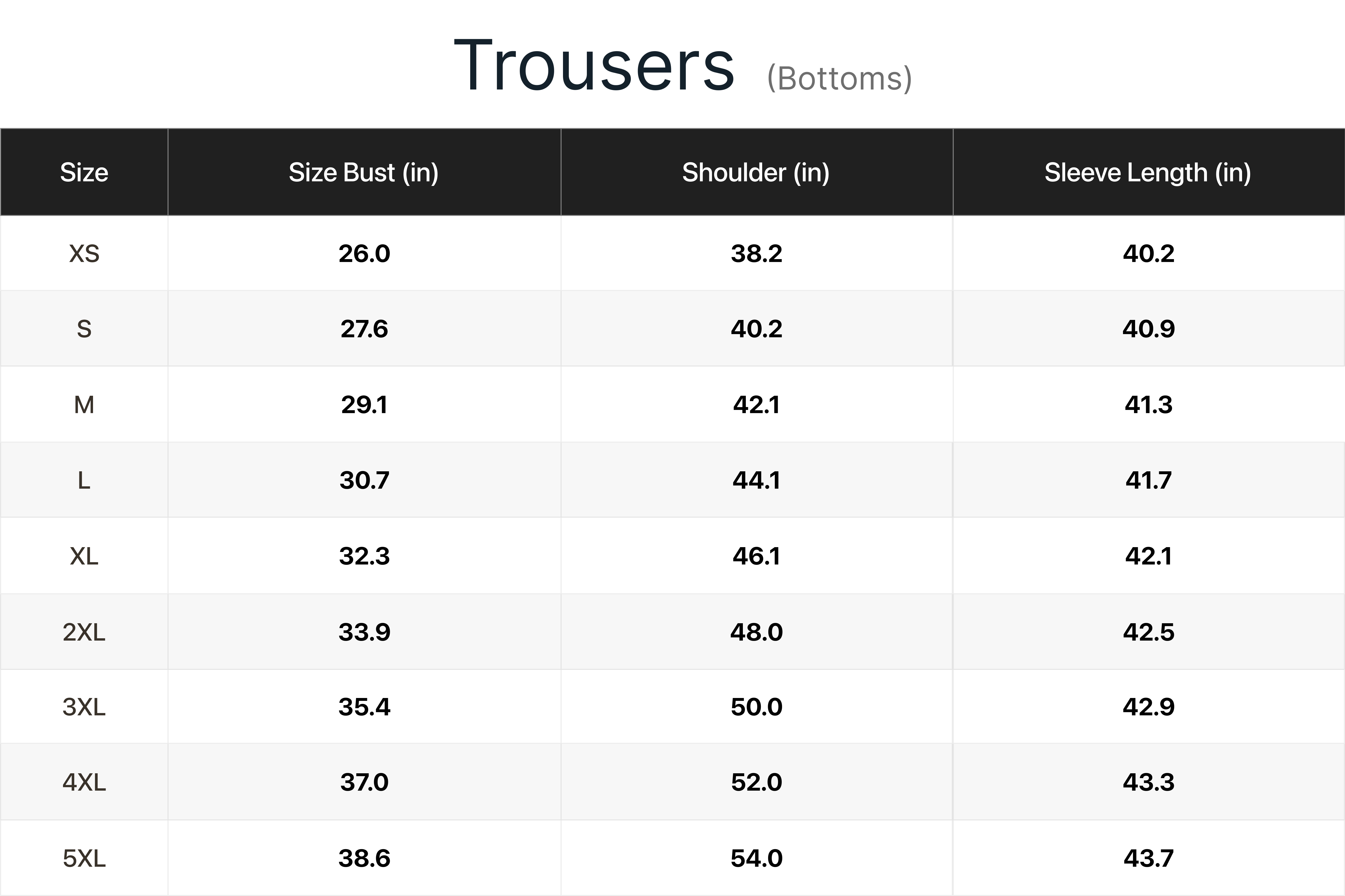The width and height of the screenshot is (1345, 896).
Task: Click the 4XL size row label
Action: click(84, 782)
